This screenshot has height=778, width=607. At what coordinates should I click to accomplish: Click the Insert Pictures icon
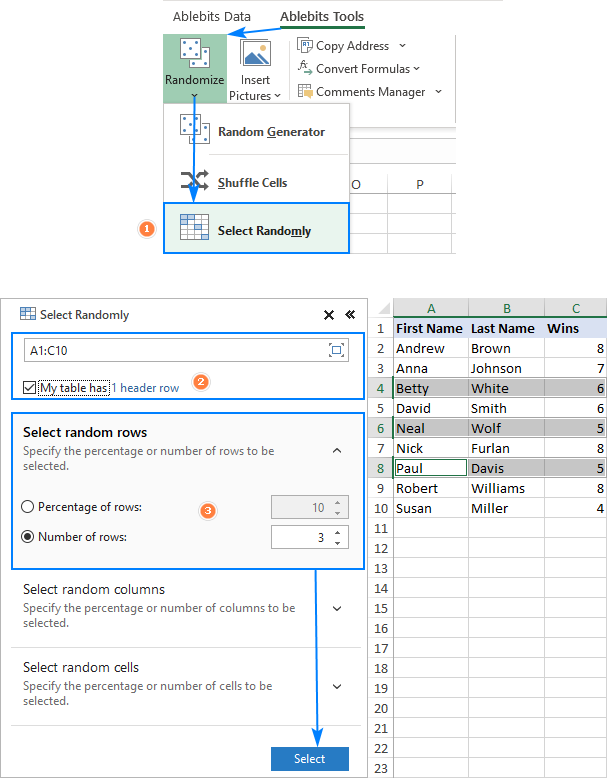click(256, 54)
